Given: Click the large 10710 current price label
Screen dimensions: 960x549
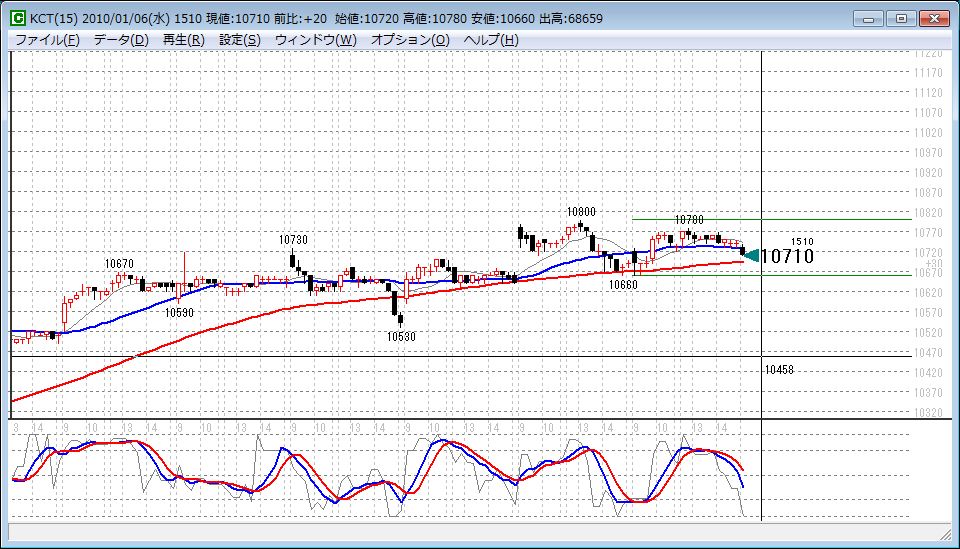Looking at the screenshot, I should 787,257.
